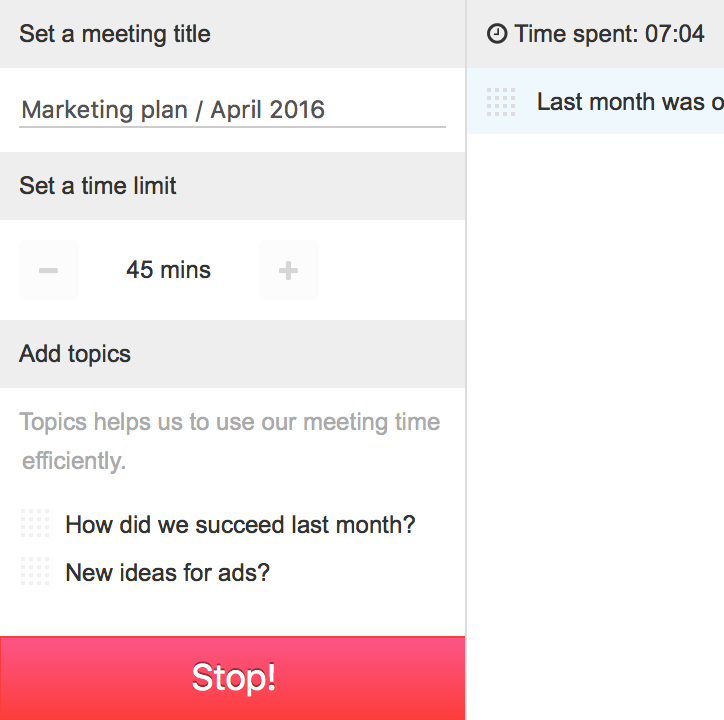Grab the drag handle of 'New ideas for ads?' topic
This screenshot has height=720, width=724.
point(35,571)
